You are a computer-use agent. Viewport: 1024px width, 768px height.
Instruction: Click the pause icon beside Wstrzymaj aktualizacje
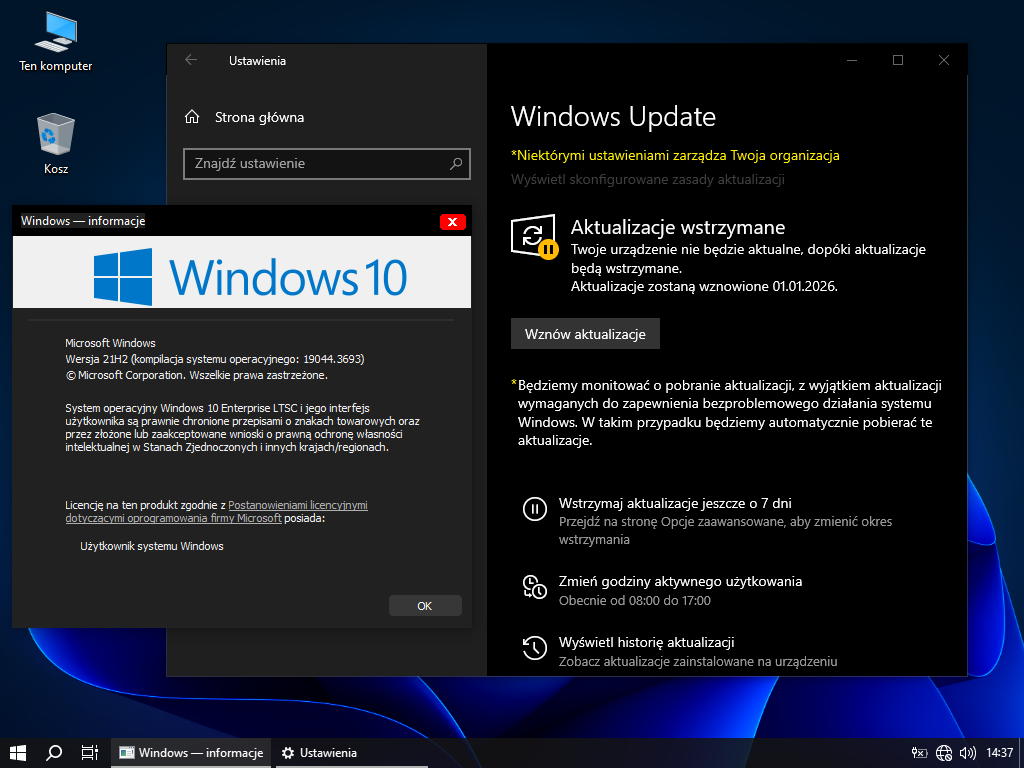pos(535,509)
